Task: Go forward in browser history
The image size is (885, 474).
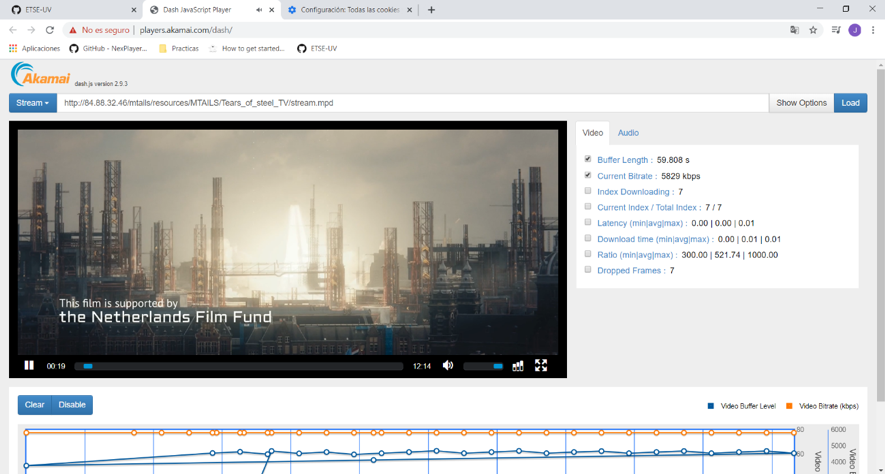Action: 31,30
